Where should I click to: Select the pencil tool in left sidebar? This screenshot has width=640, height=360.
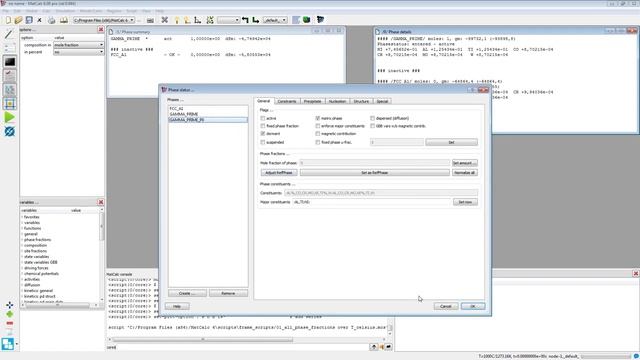[9, 34]
